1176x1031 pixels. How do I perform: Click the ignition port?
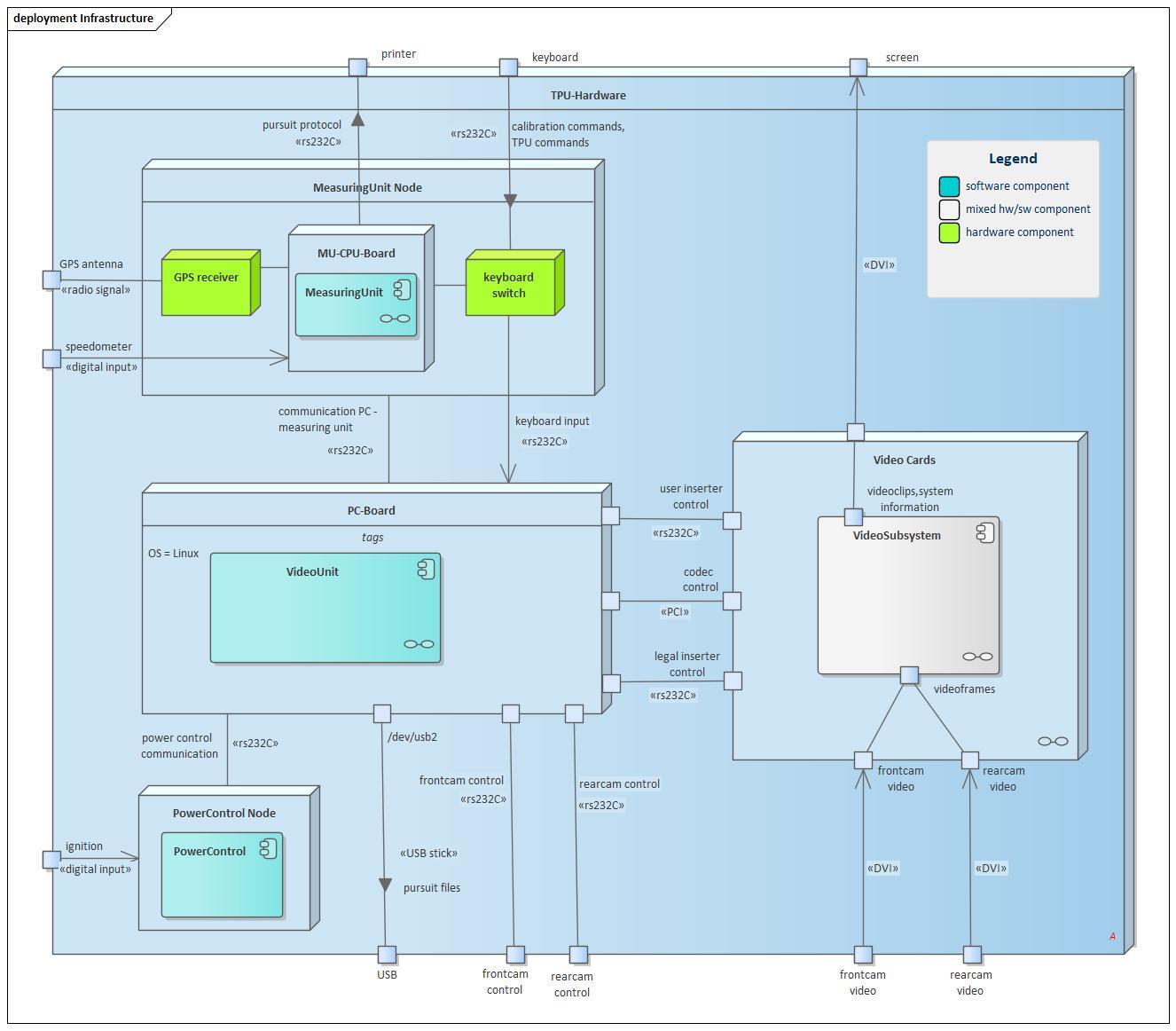point(52,860)
